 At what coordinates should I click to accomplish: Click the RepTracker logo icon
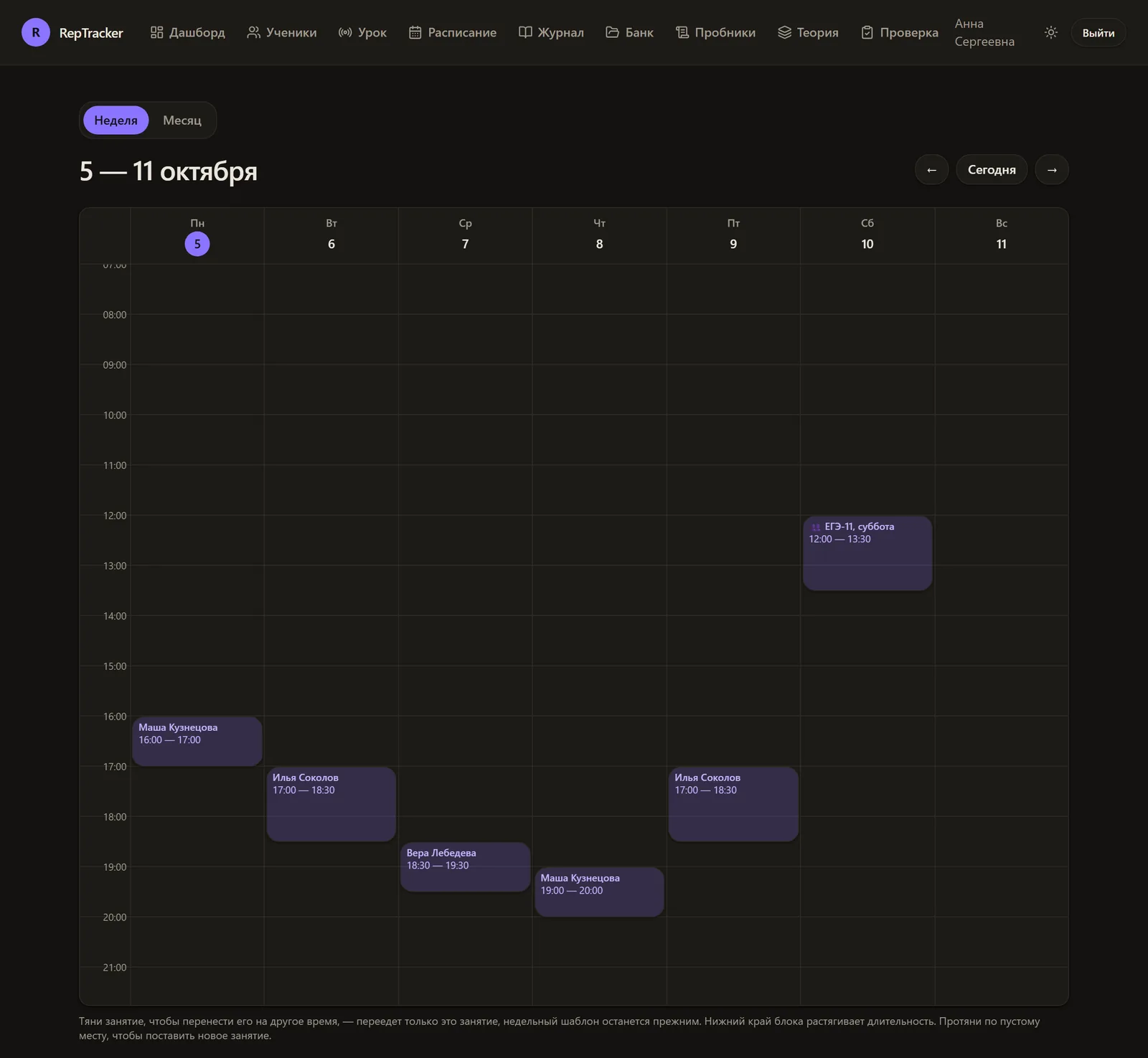click(36, 32)
